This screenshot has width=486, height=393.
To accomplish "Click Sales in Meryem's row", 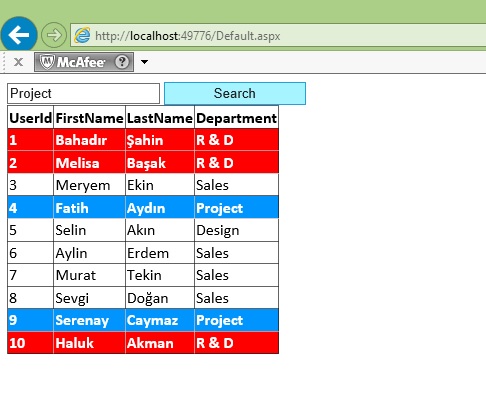I will 236,185.
